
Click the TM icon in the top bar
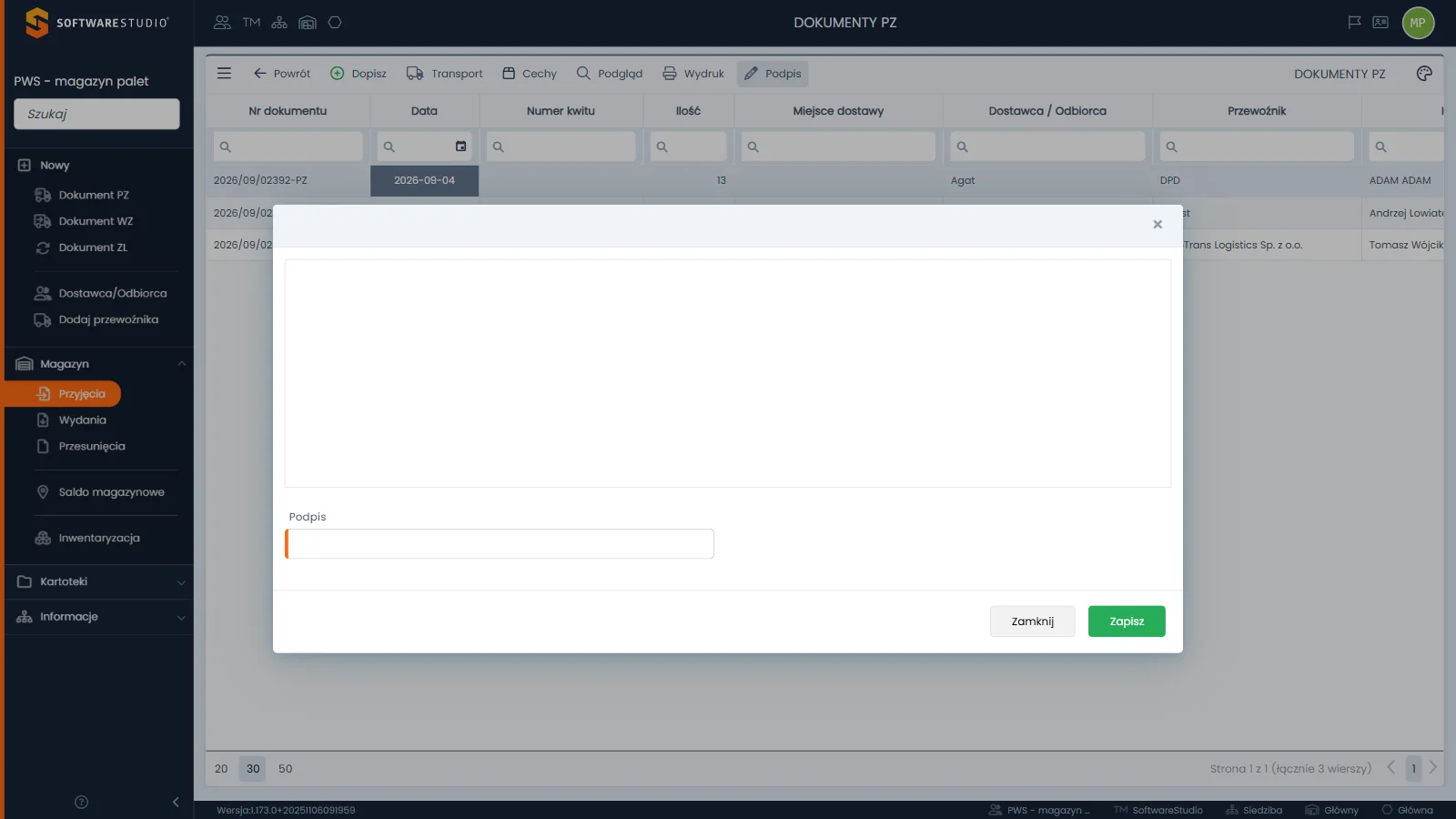point(251,23)
